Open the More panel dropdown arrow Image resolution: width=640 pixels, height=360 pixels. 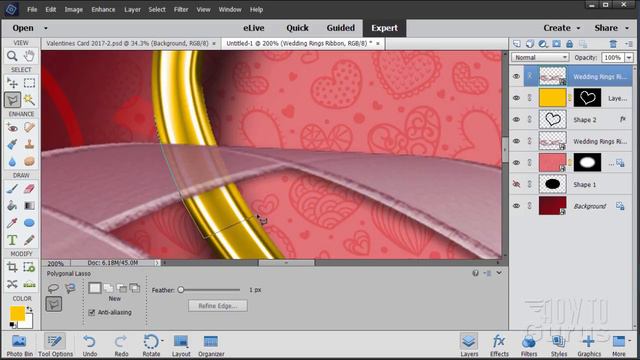(630, 340)
